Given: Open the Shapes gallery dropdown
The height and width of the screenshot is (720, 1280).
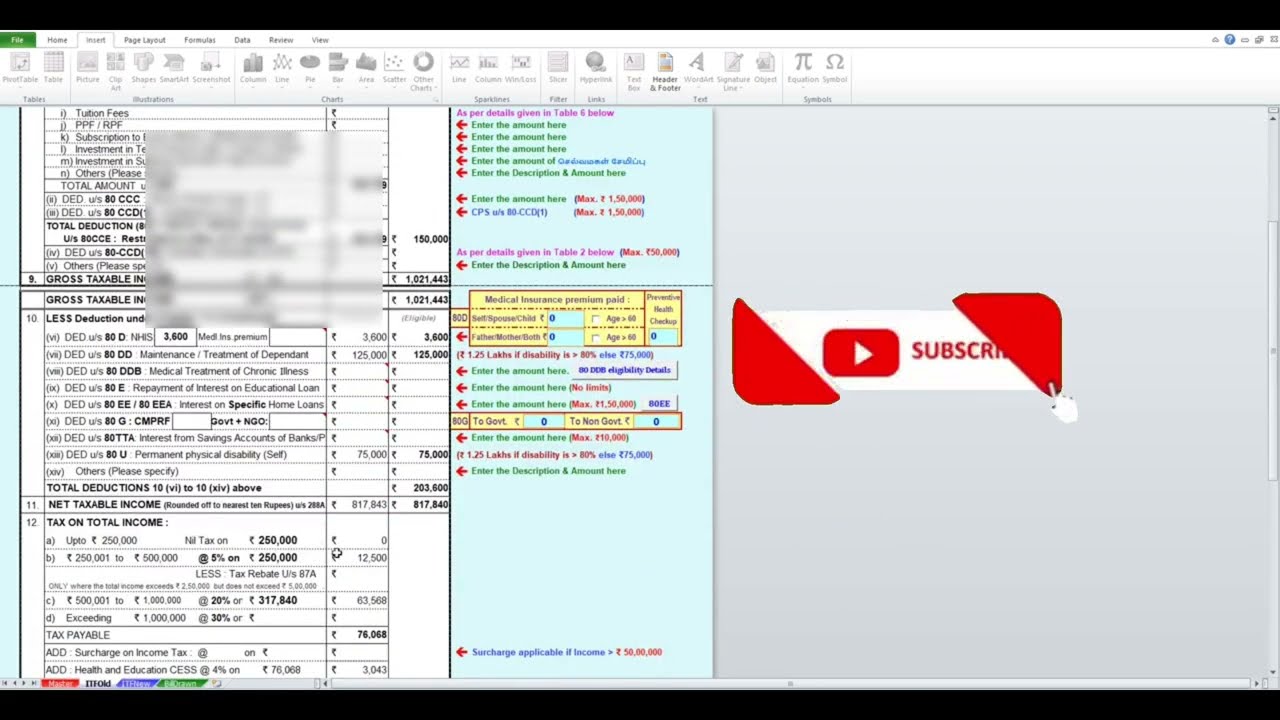Looking at the screenshot, I should coord(144,68).
